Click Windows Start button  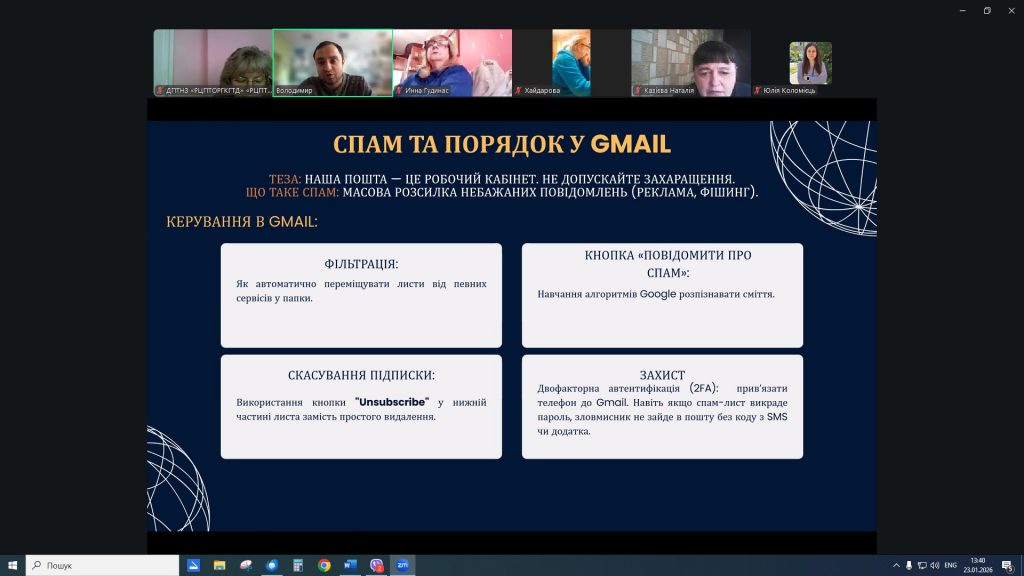click(12, 565)
